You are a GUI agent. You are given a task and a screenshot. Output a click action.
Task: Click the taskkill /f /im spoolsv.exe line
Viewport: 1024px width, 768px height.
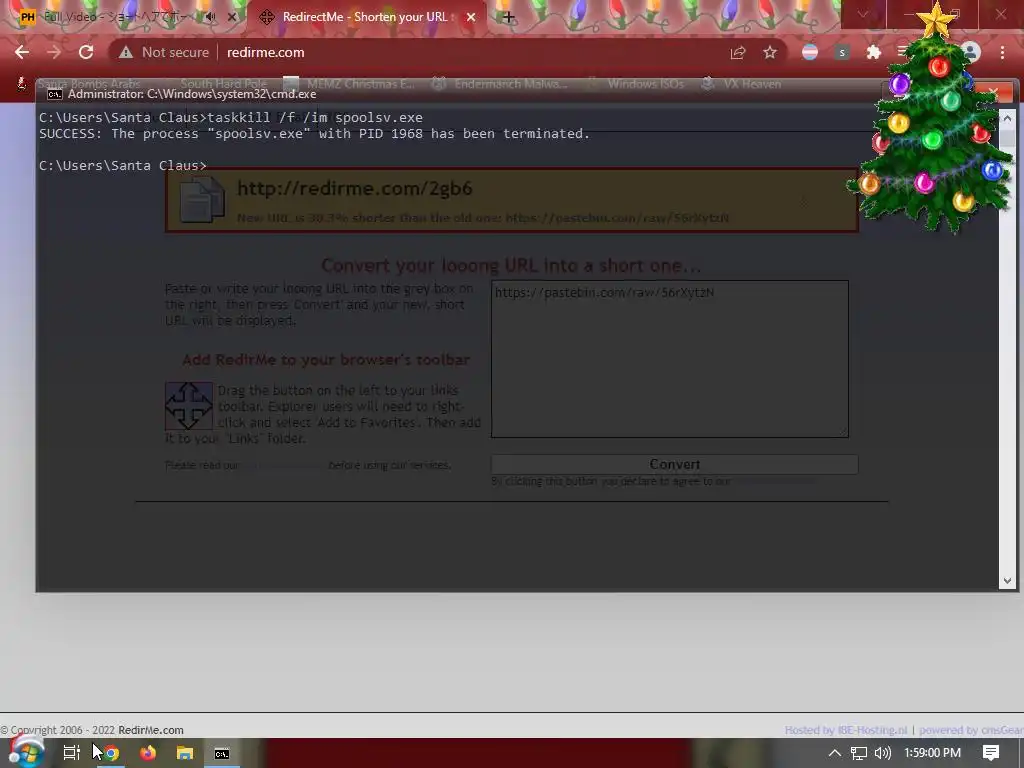(x=231, y=118)
